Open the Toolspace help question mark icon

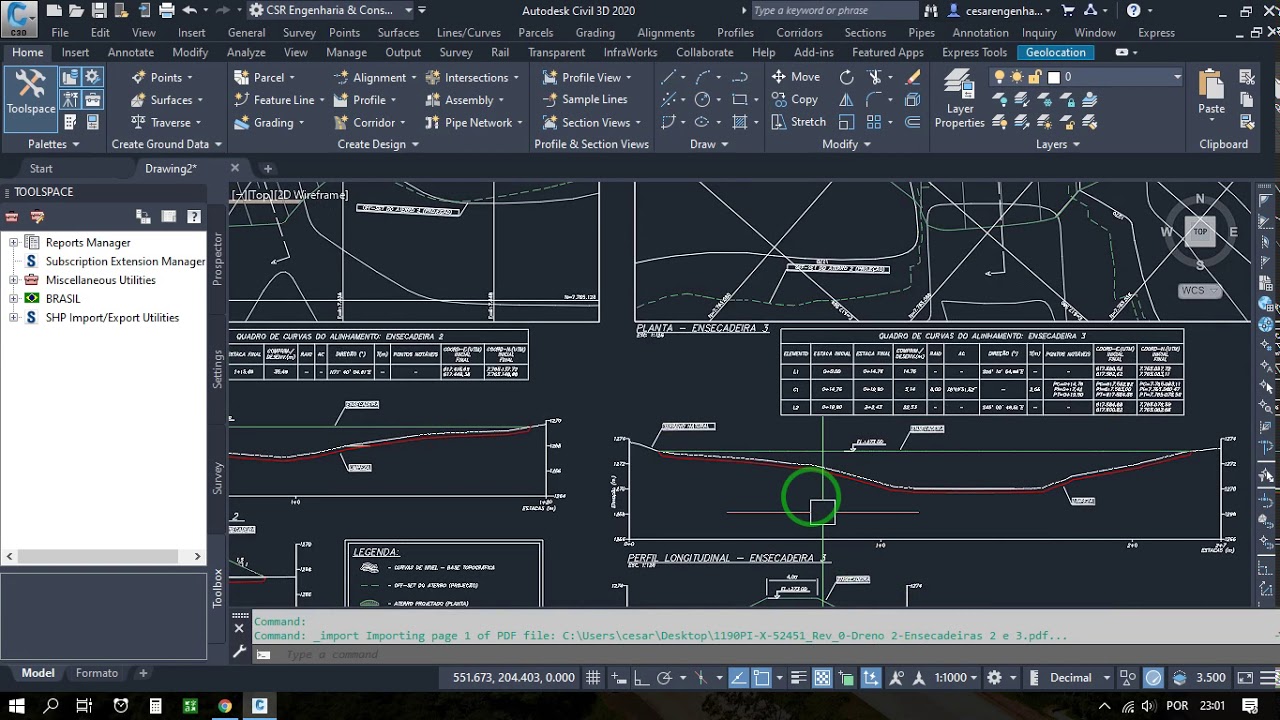194,216
